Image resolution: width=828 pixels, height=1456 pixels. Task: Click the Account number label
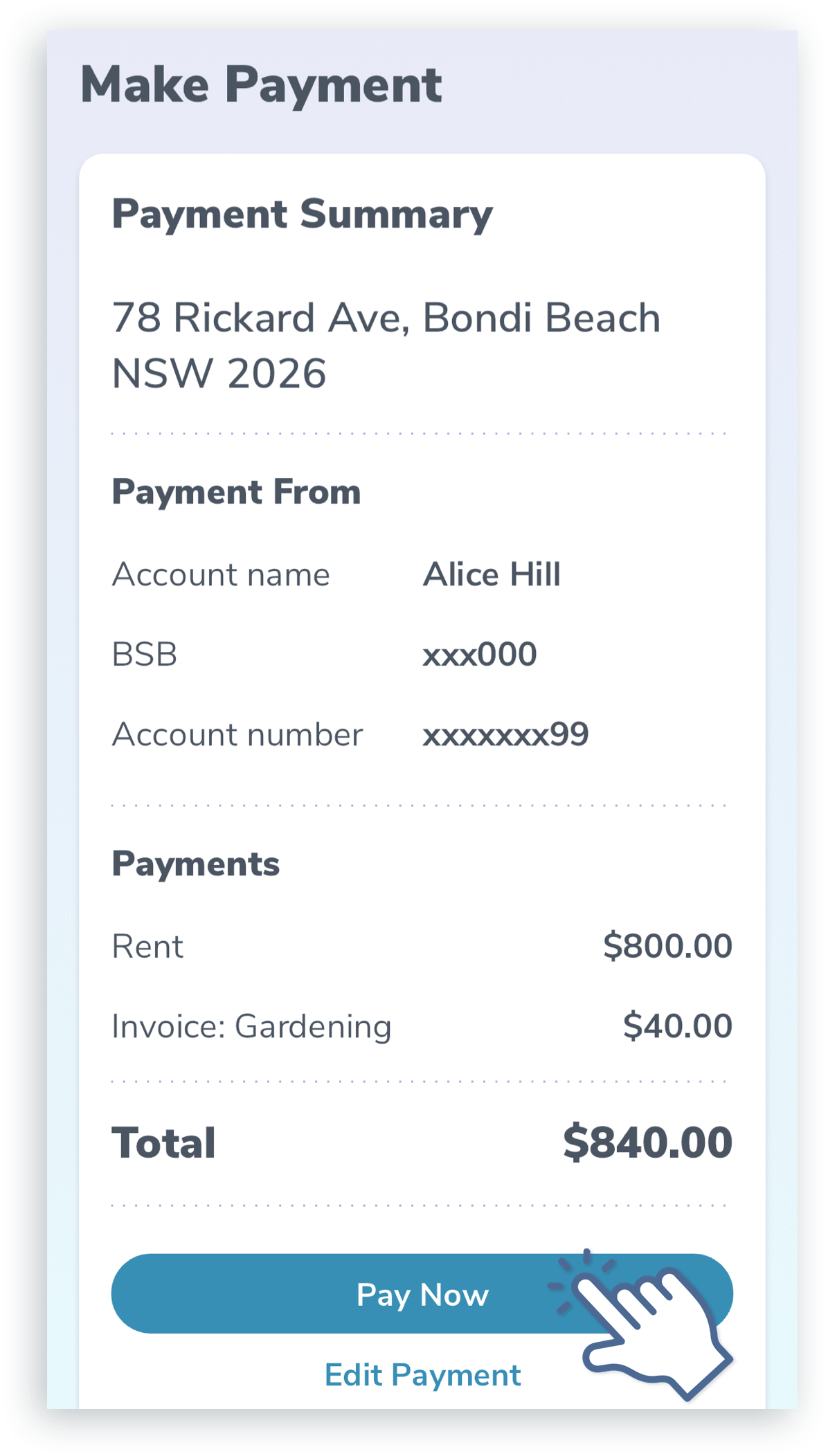(x=238, y=734)
